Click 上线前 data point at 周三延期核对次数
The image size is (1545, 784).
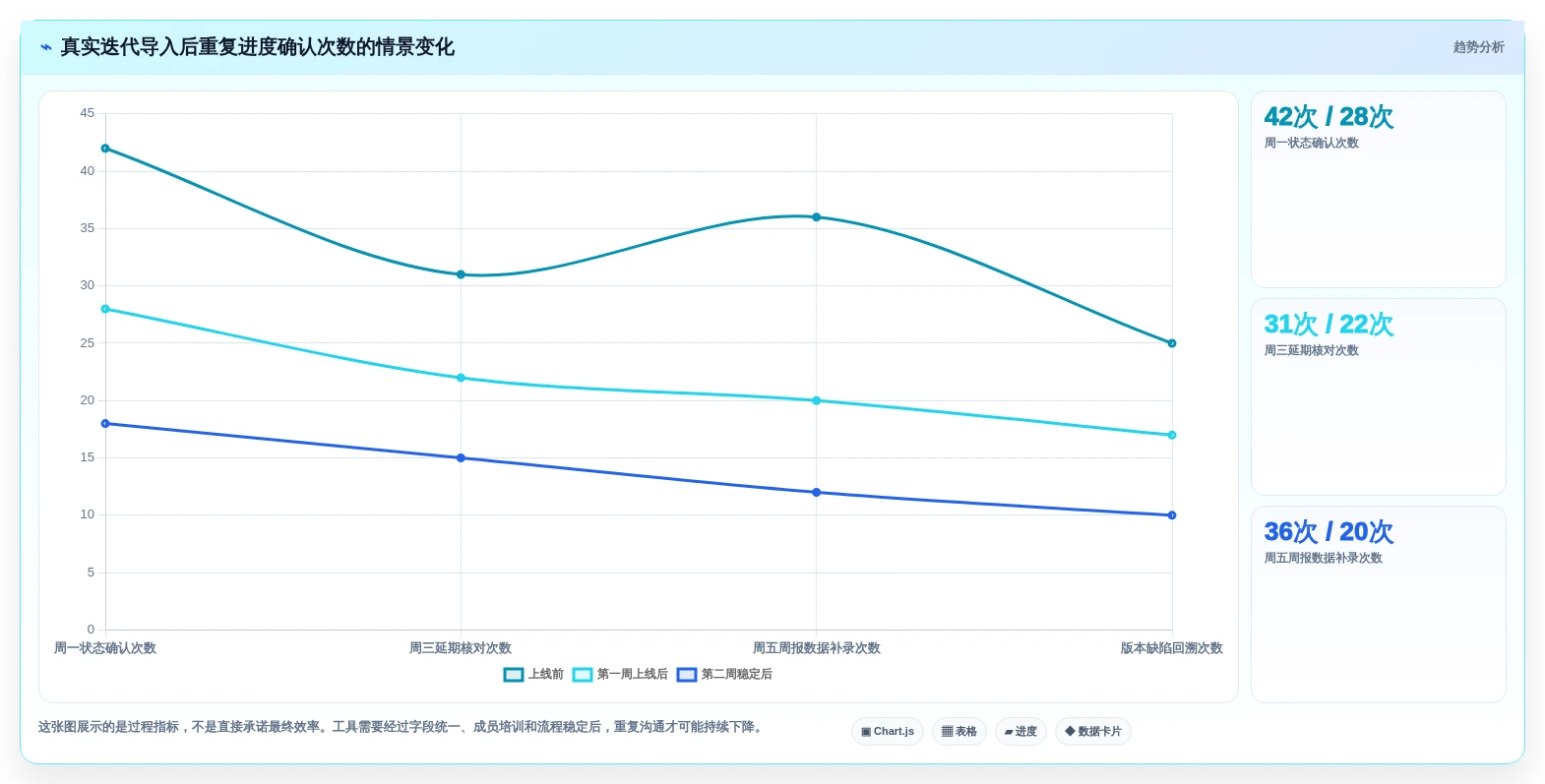click(461, 274)
